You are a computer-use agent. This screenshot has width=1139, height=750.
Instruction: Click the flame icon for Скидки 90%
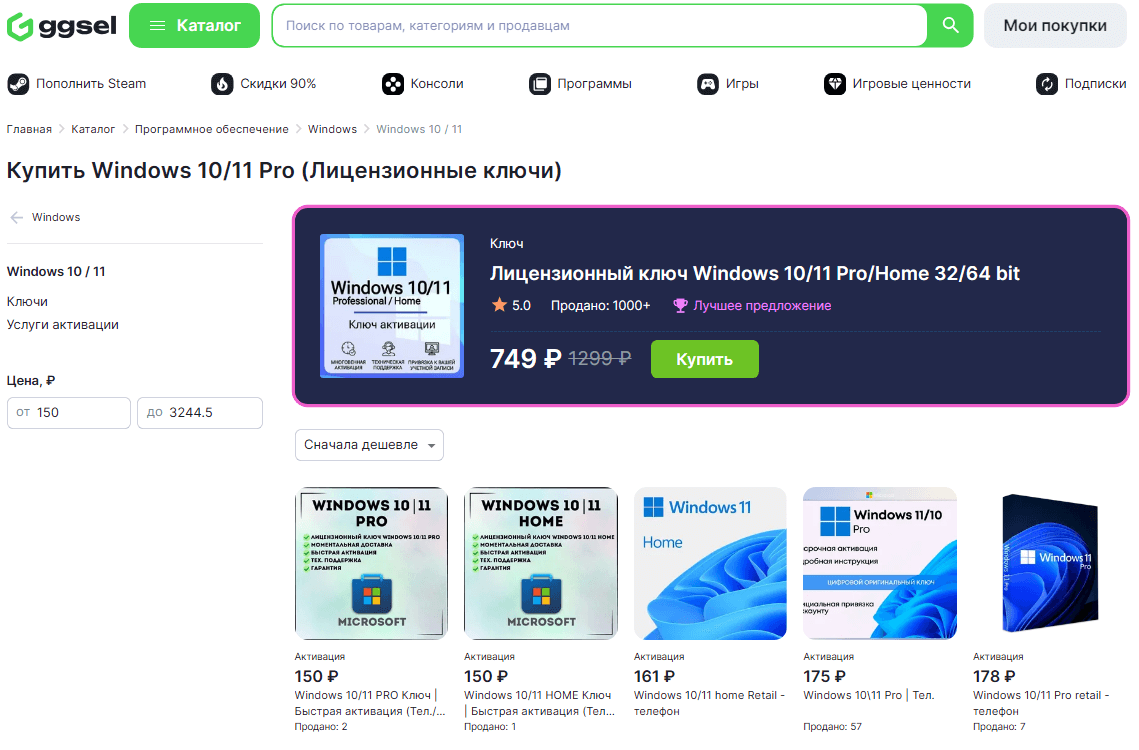(x=222, y=84)
